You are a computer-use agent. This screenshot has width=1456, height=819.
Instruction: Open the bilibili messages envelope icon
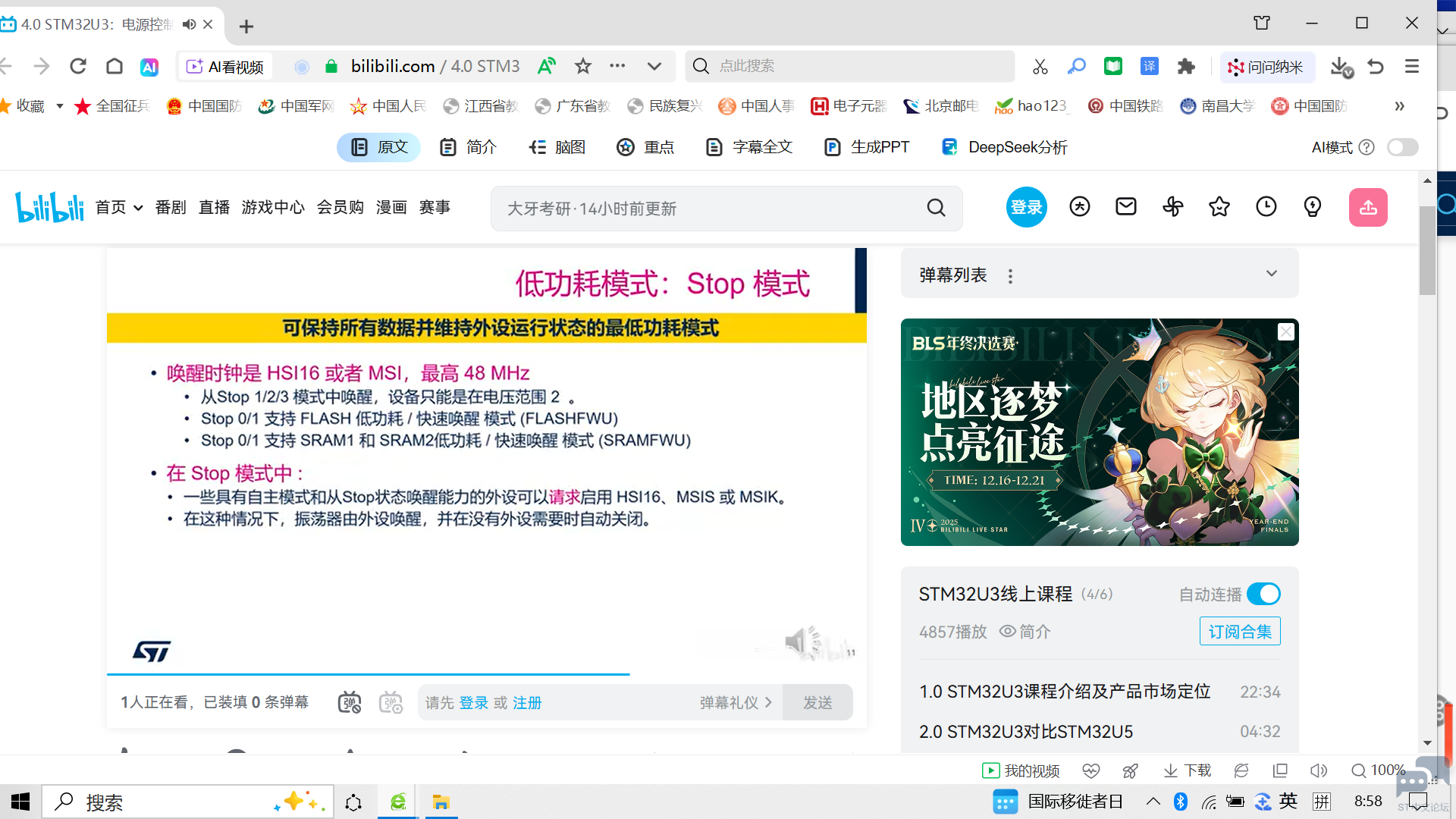click(1126, 206)
